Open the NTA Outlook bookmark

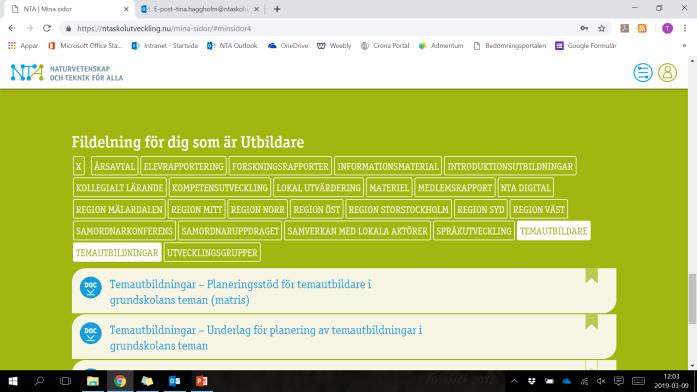click(232, 45)
